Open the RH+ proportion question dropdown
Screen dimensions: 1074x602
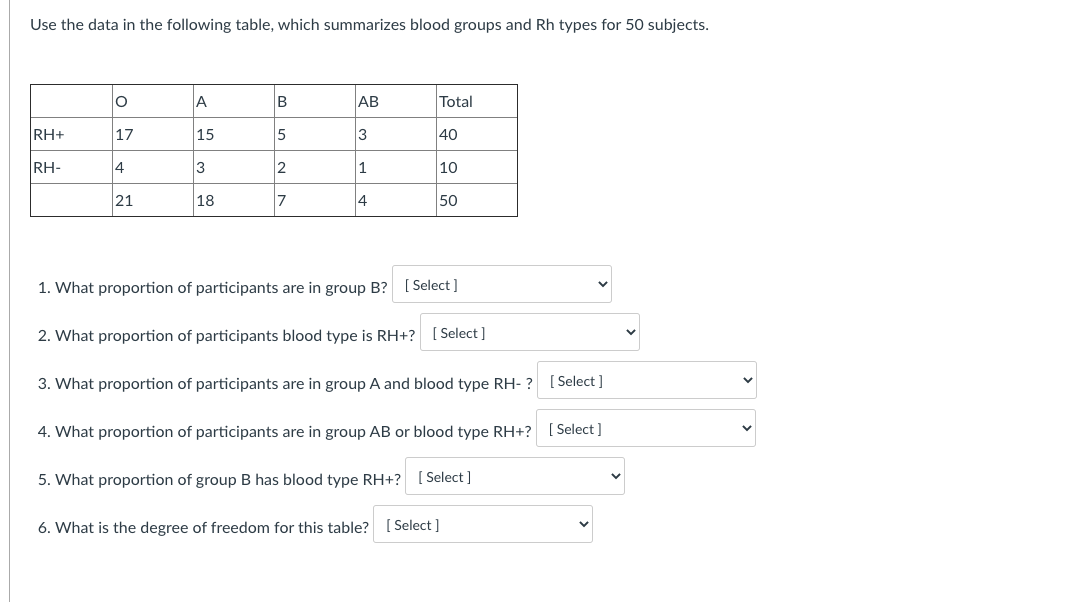coord(529,333)
